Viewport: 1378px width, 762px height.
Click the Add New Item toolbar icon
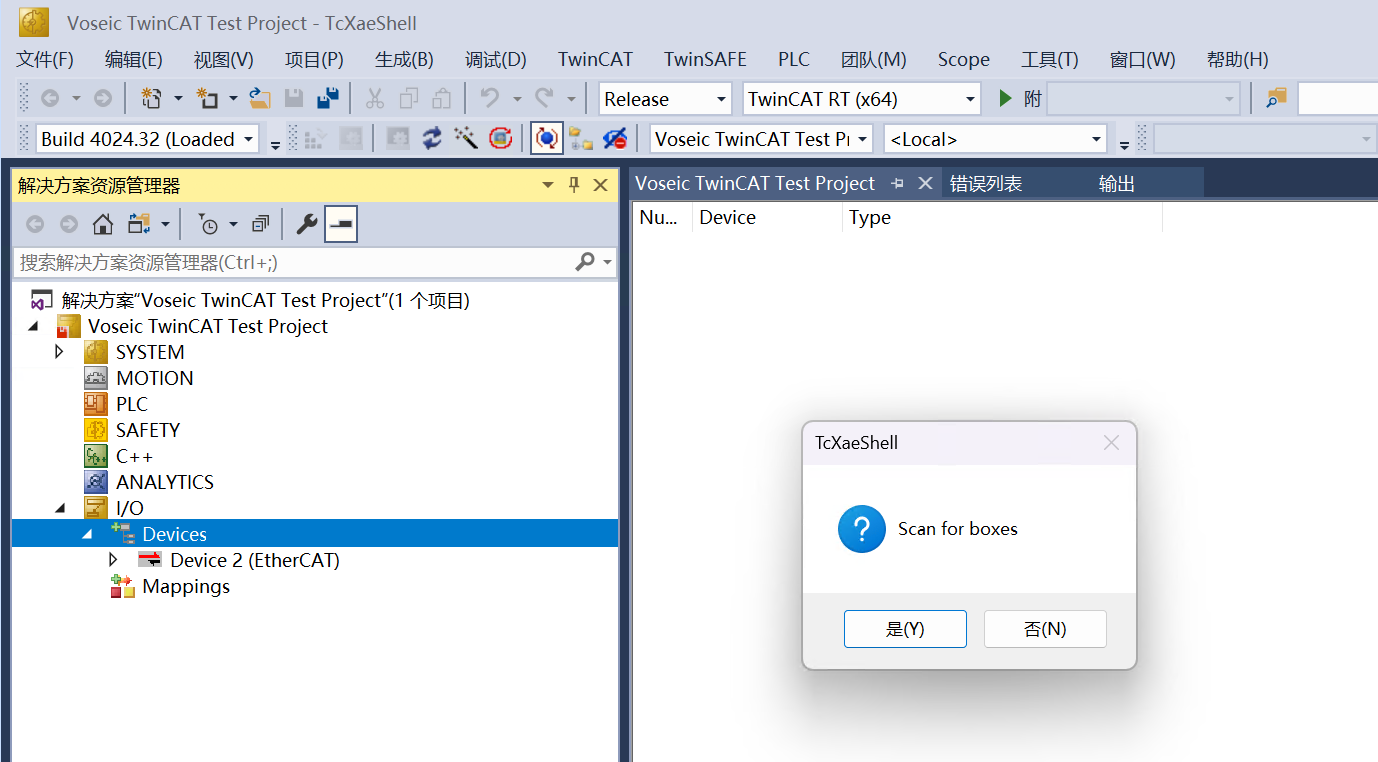(207, 98)
